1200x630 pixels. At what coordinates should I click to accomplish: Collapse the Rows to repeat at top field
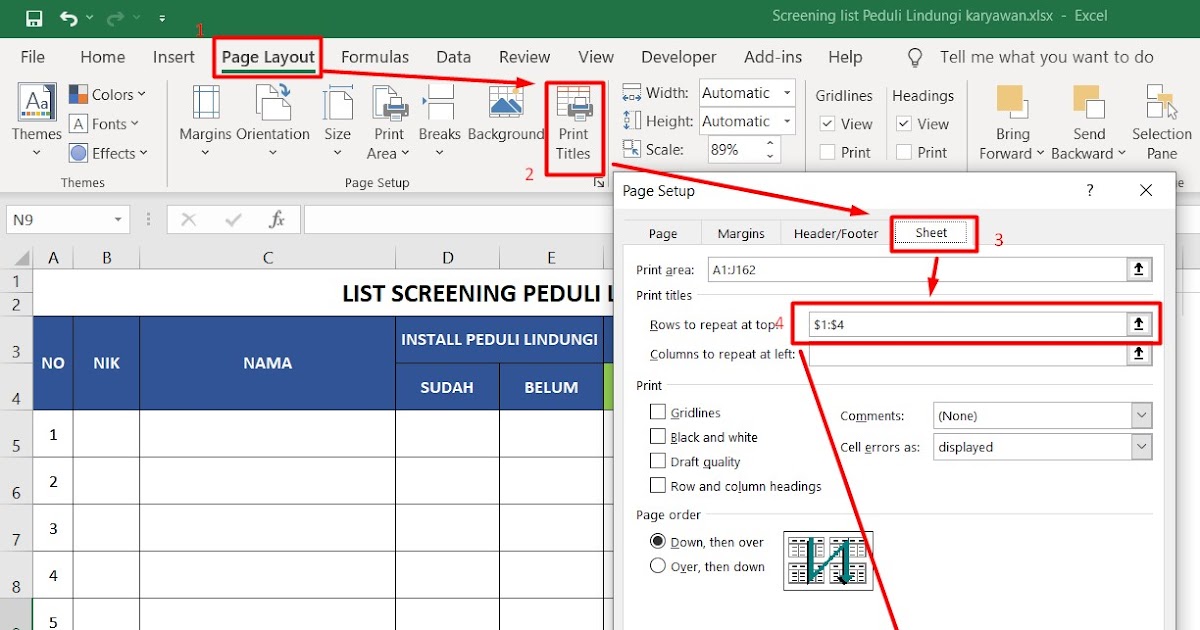[1140, 323]
